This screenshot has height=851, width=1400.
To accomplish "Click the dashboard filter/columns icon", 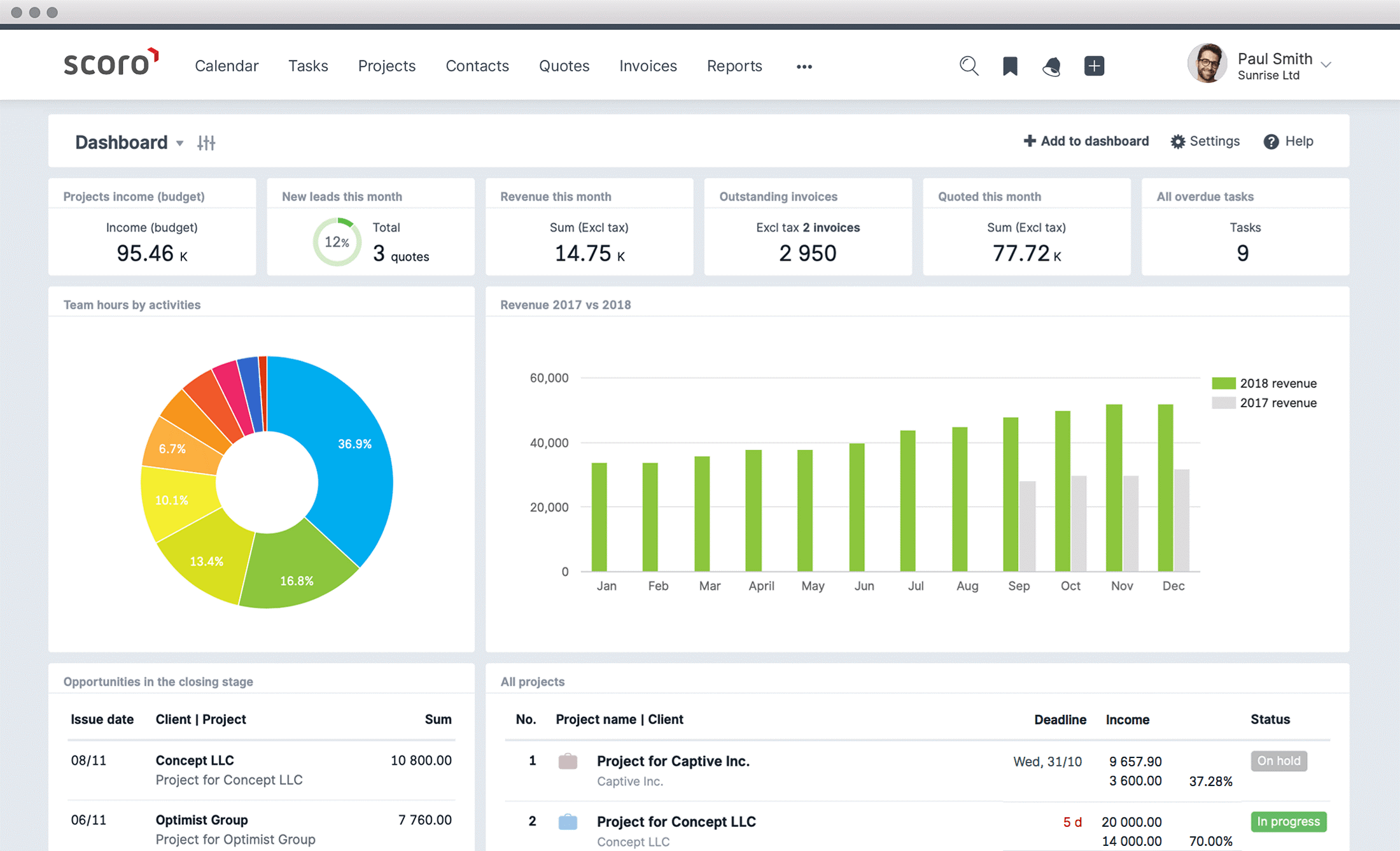I will point(207,143).
